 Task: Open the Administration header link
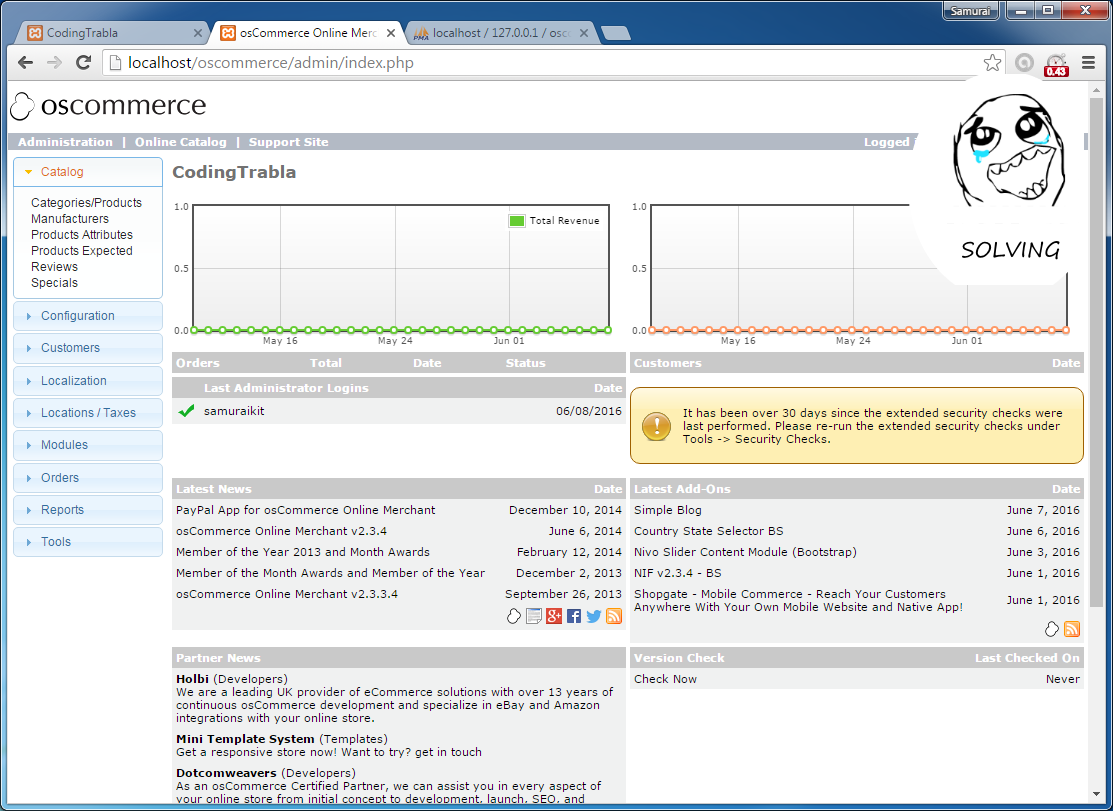click(65, 142)
